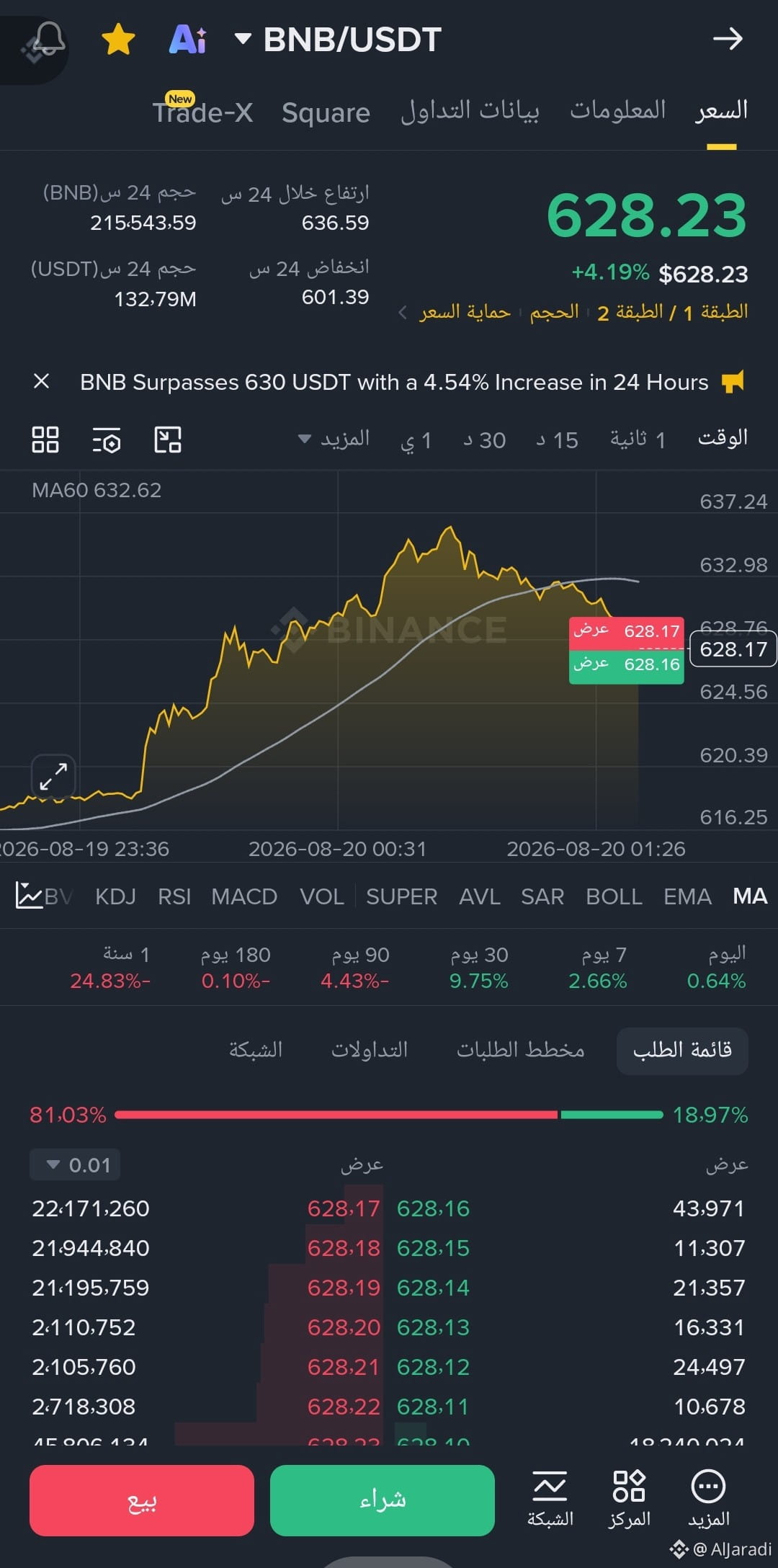778x1568 pixels.
Task: Tap the red بيع sell button
Action: pos(142,1500)
